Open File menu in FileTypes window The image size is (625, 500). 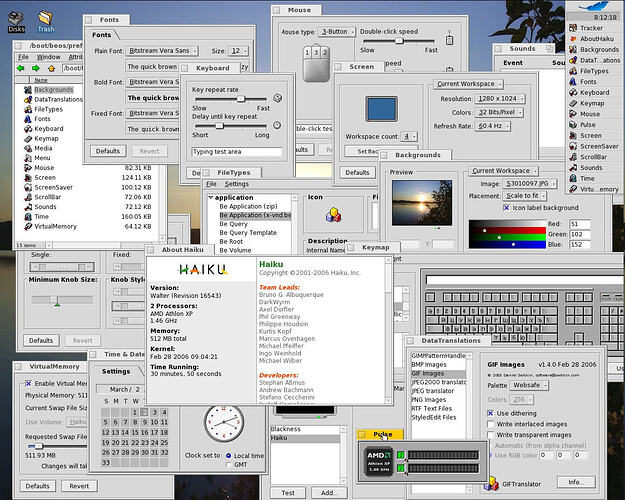tap(211, 184)
